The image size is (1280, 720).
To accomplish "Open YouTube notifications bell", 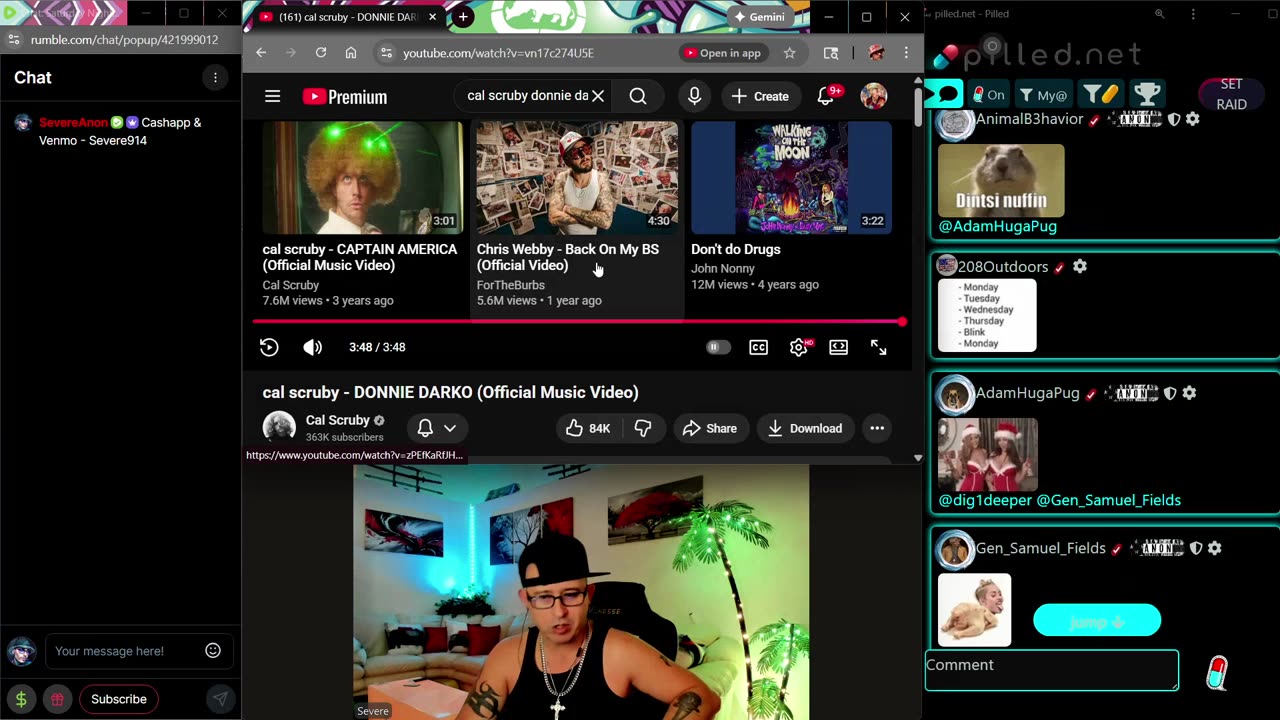I will pyautogui.click(x=826, y=96).
